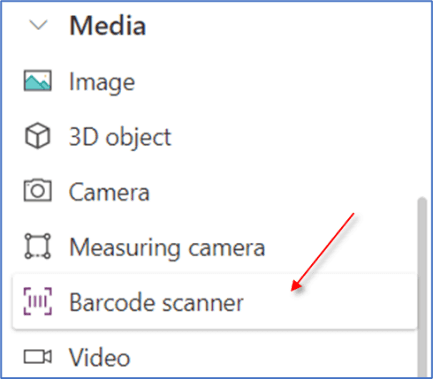The width and height of the screenshot is (433, 379).
Task: Click empty space right of Image label
Action: click(x=267, y=82)
